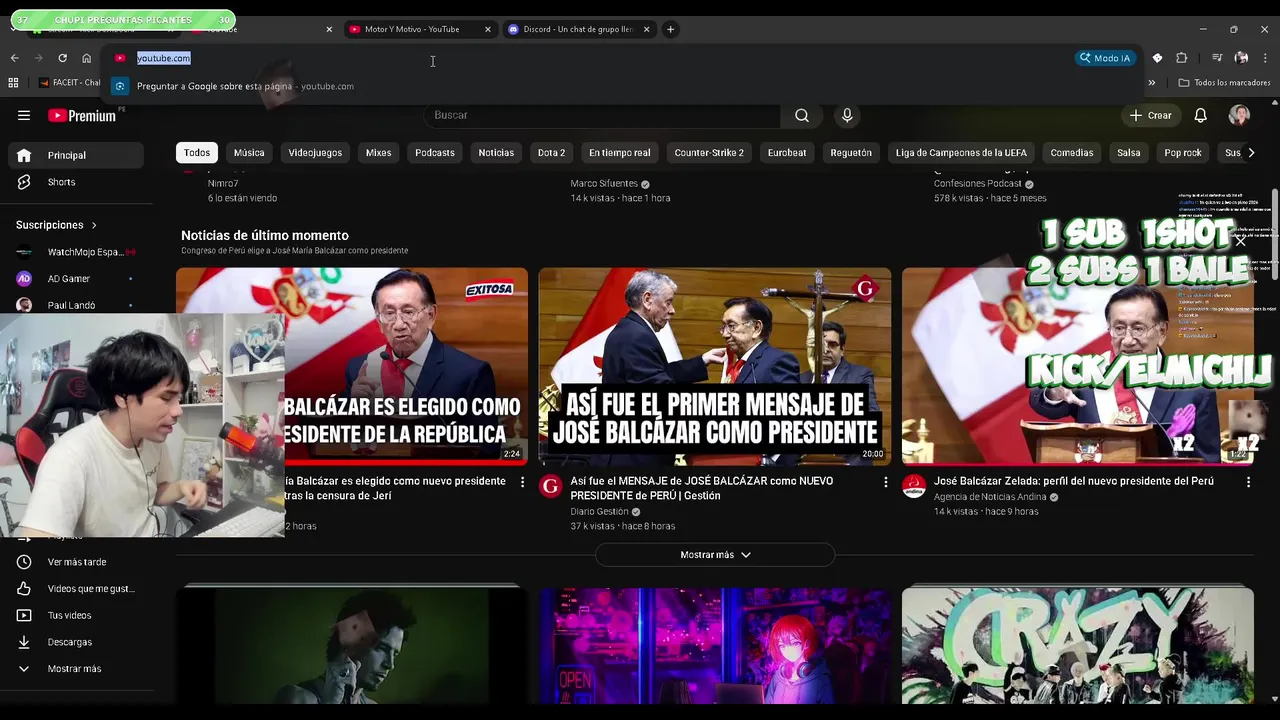Viewport: 1280px width, 720px height.
Task: Open the Todos los marcadores folder
Action: pyautogui.click(x=1224, y=83)
